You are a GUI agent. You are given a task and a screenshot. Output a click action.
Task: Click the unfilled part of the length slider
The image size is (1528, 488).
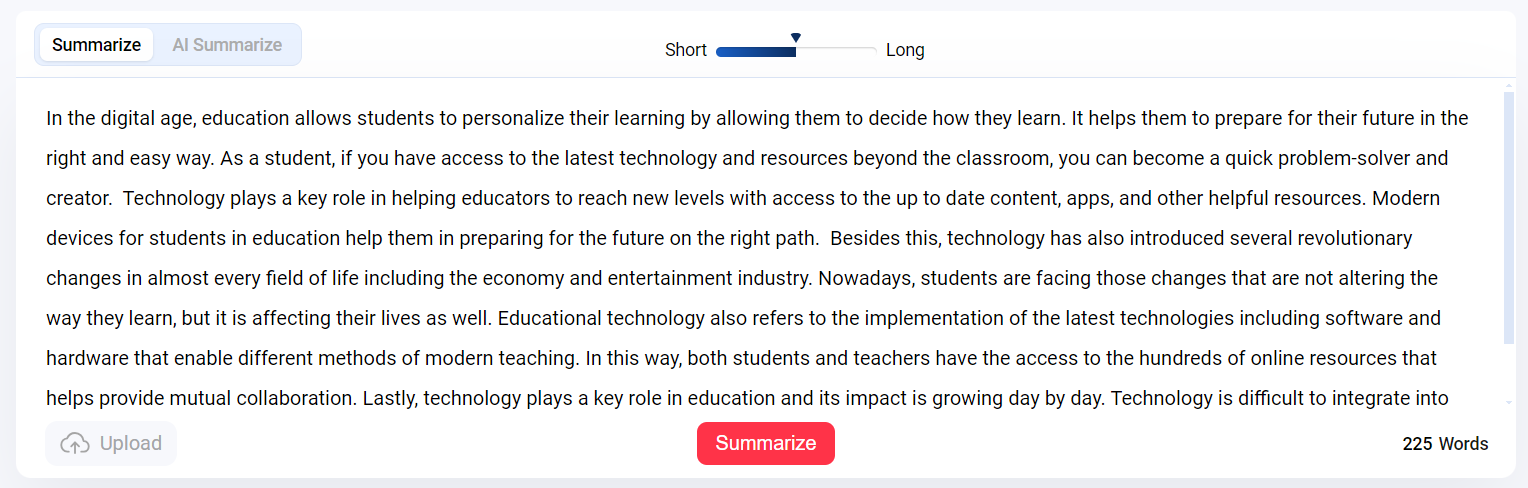click(x=836, y=50)
